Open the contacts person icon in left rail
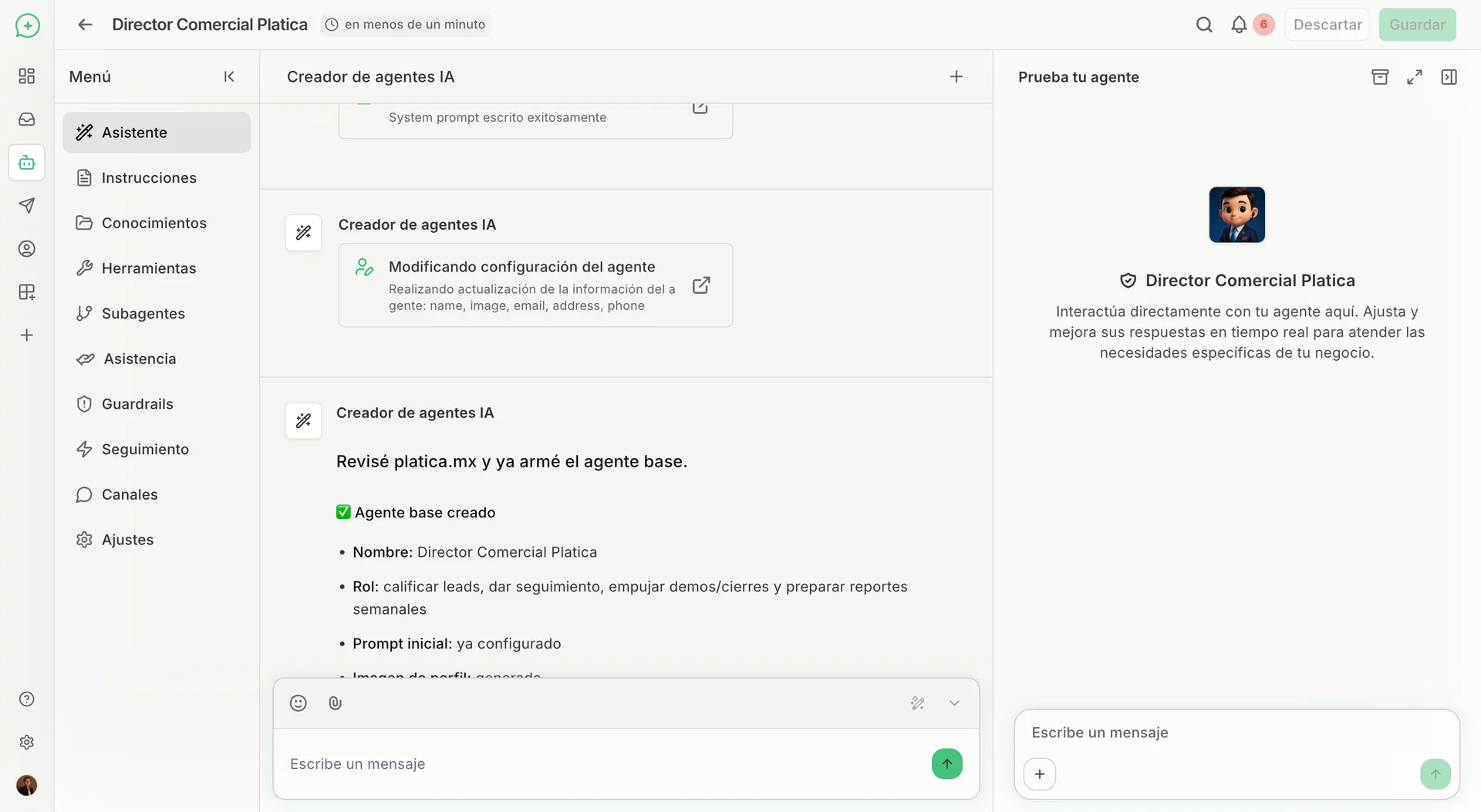 [x=27, y=248]
